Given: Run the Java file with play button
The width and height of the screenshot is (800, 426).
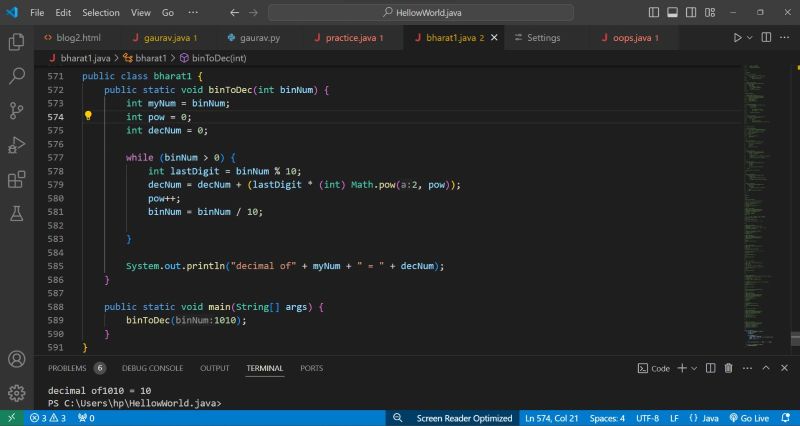Looking at the screenshot, I should click(x=737, y=38).
